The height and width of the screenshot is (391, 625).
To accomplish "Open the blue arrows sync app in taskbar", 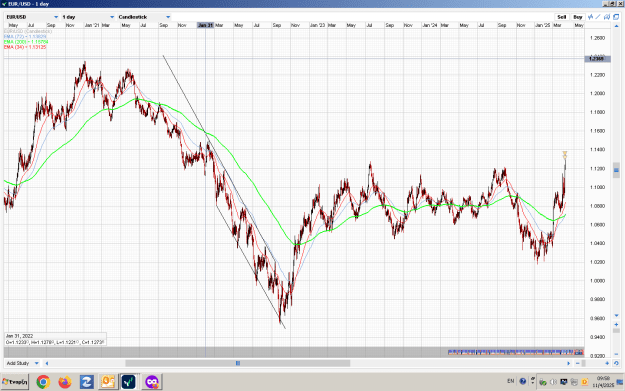I will [x=86, y=382].
